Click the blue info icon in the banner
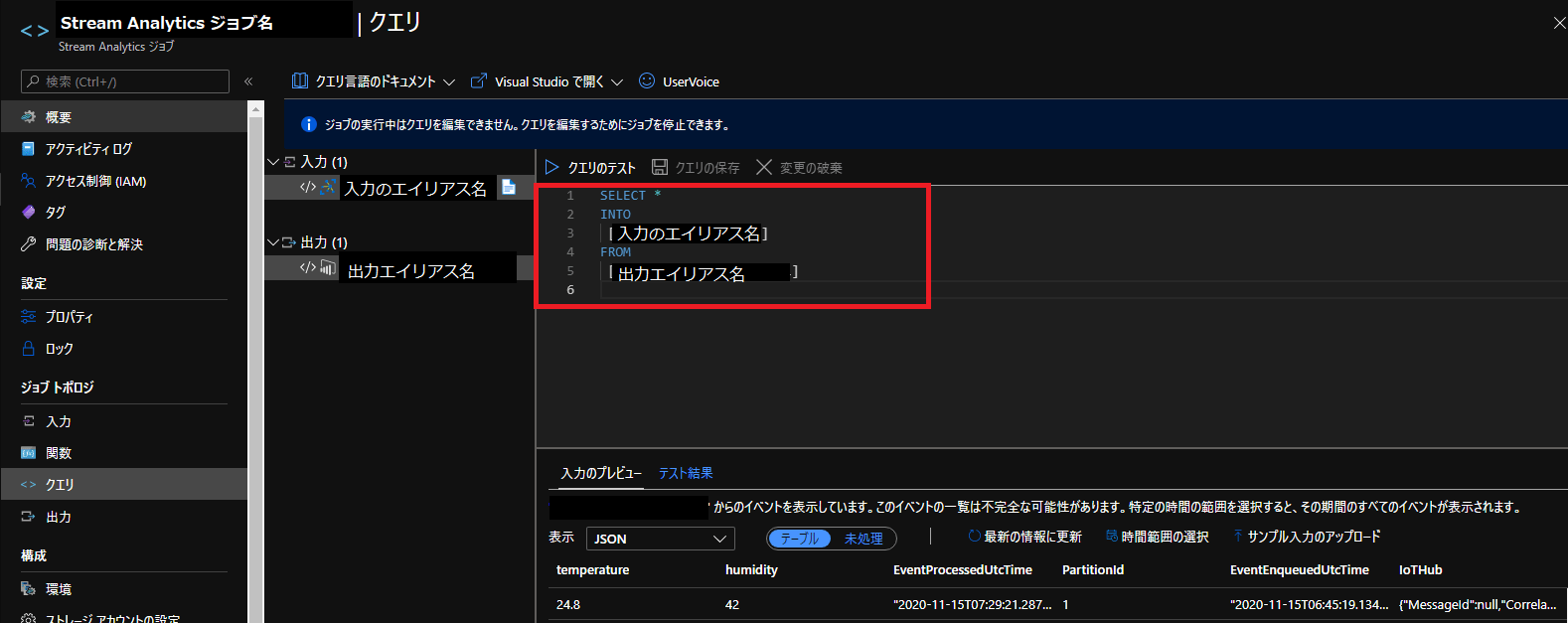1568x623 pixels. coord(308,124)
